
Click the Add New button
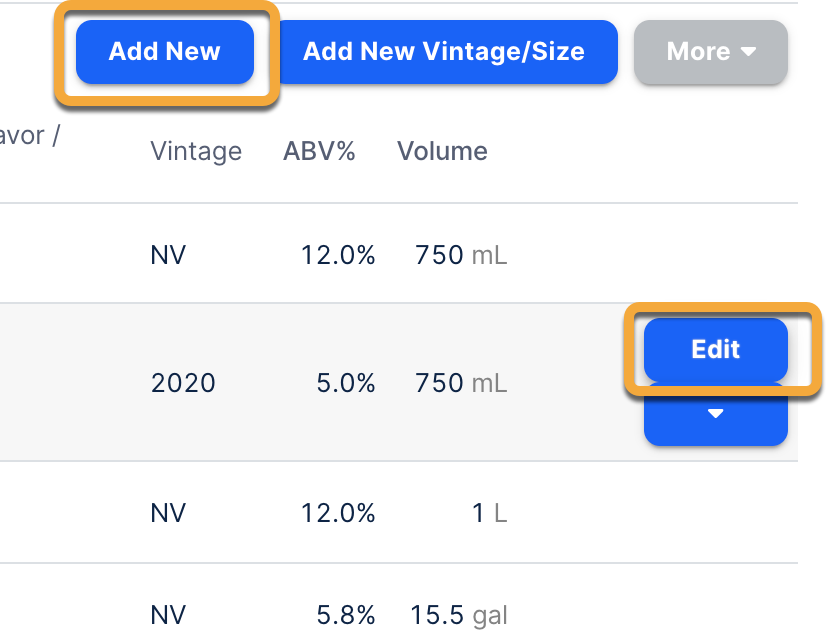pos(165,52)
